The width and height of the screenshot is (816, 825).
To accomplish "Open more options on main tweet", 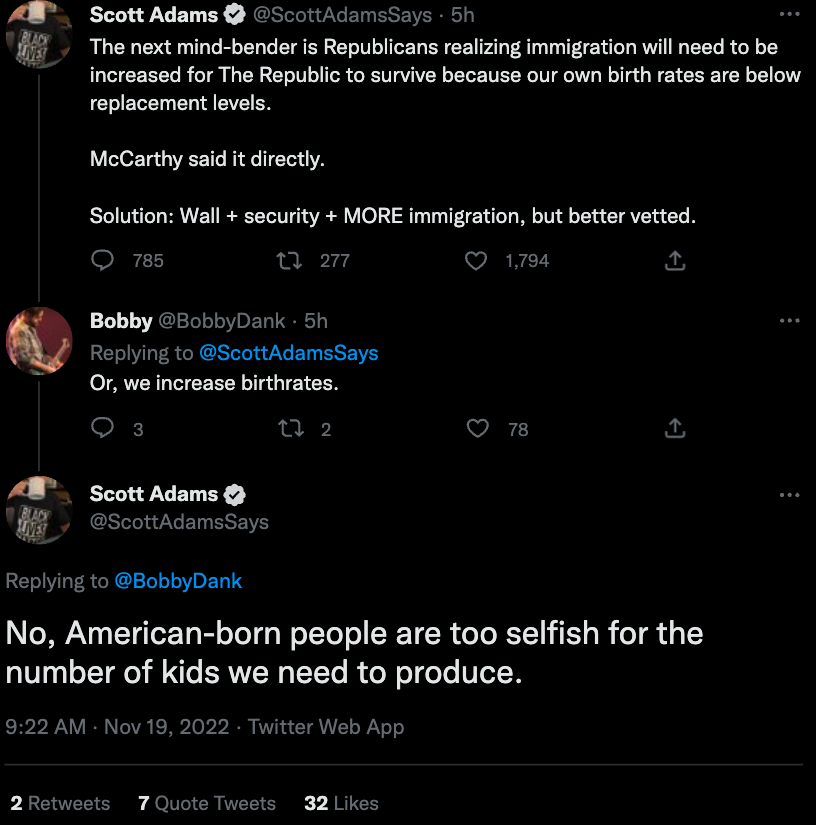I will (789, 495).
